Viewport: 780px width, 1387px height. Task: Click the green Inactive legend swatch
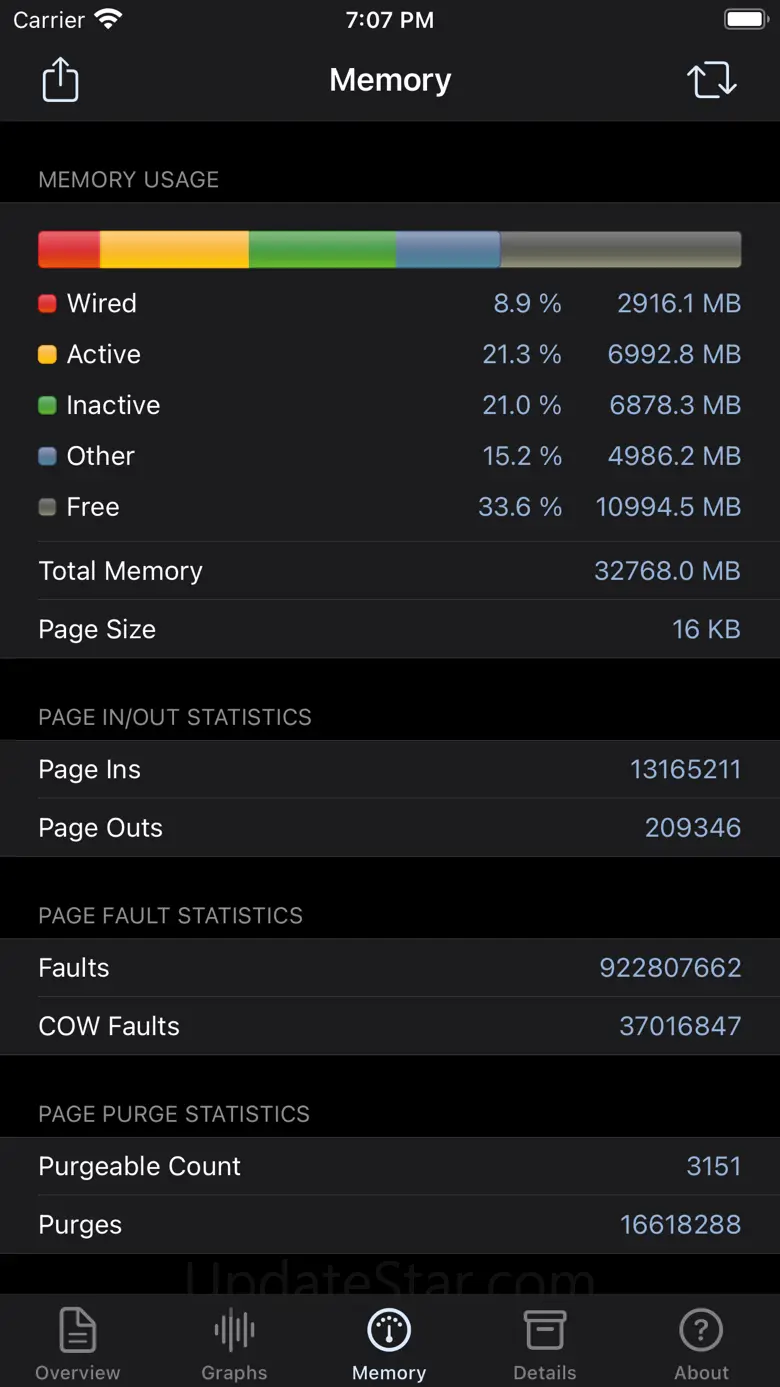pos(47,406)
